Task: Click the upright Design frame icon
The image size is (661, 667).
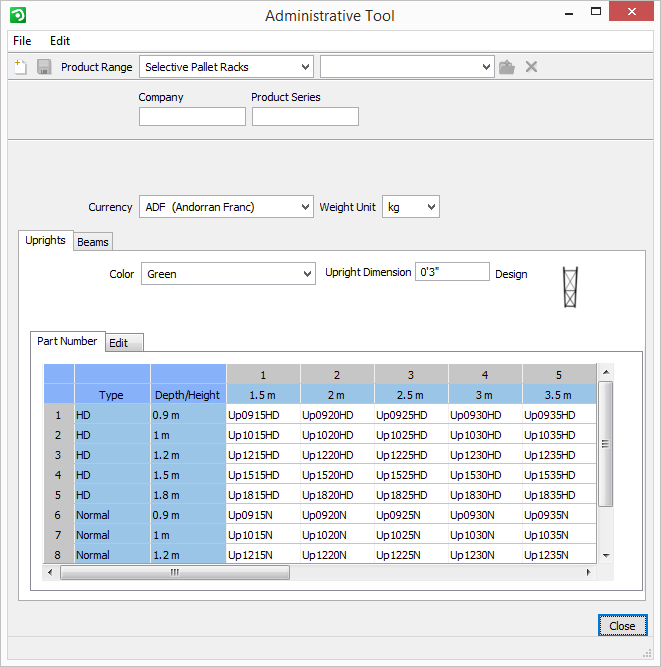Action: coord(571,286)
